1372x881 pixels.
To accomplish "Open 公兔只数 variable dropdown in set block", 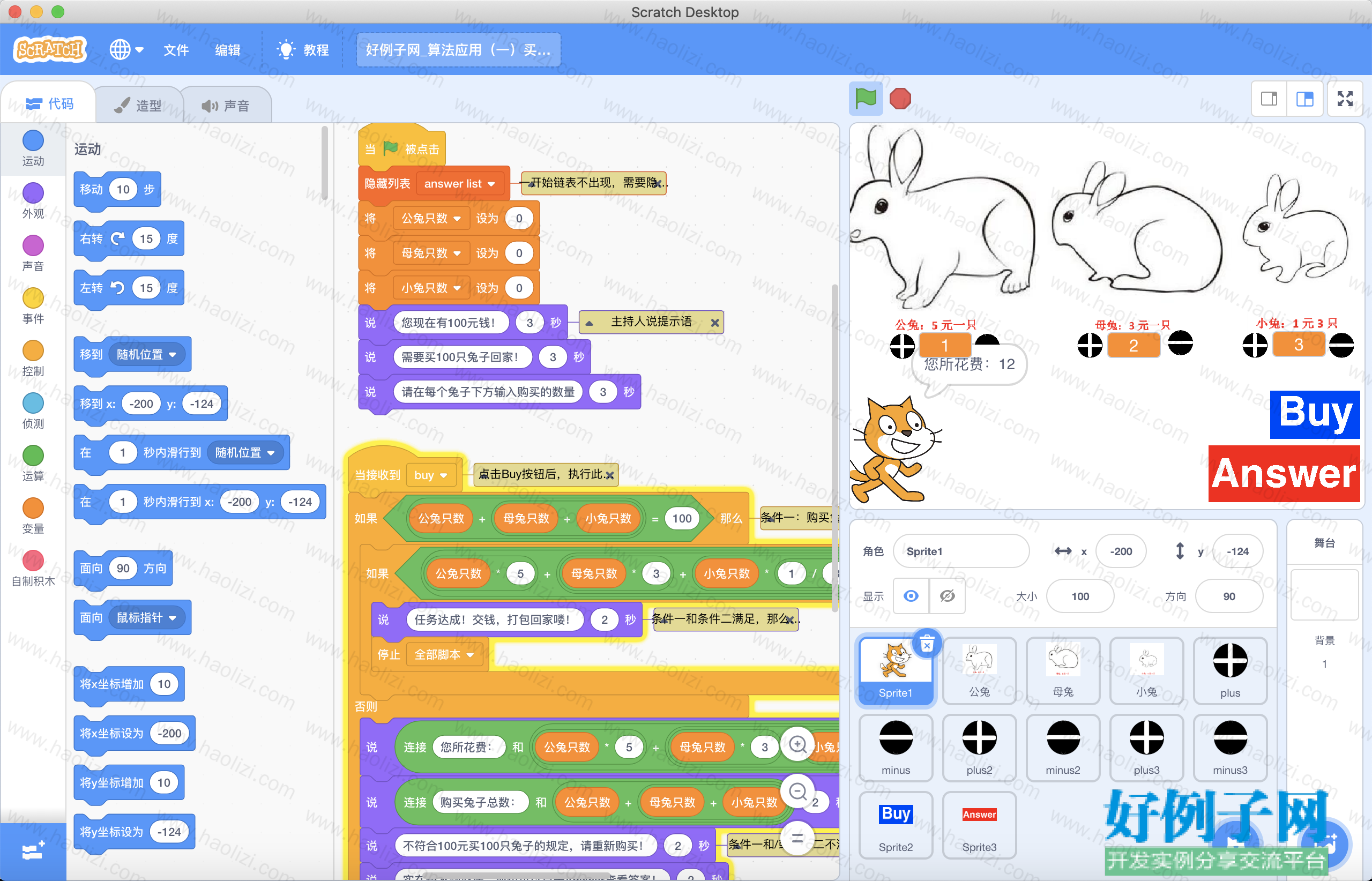I will pos(431,219).
